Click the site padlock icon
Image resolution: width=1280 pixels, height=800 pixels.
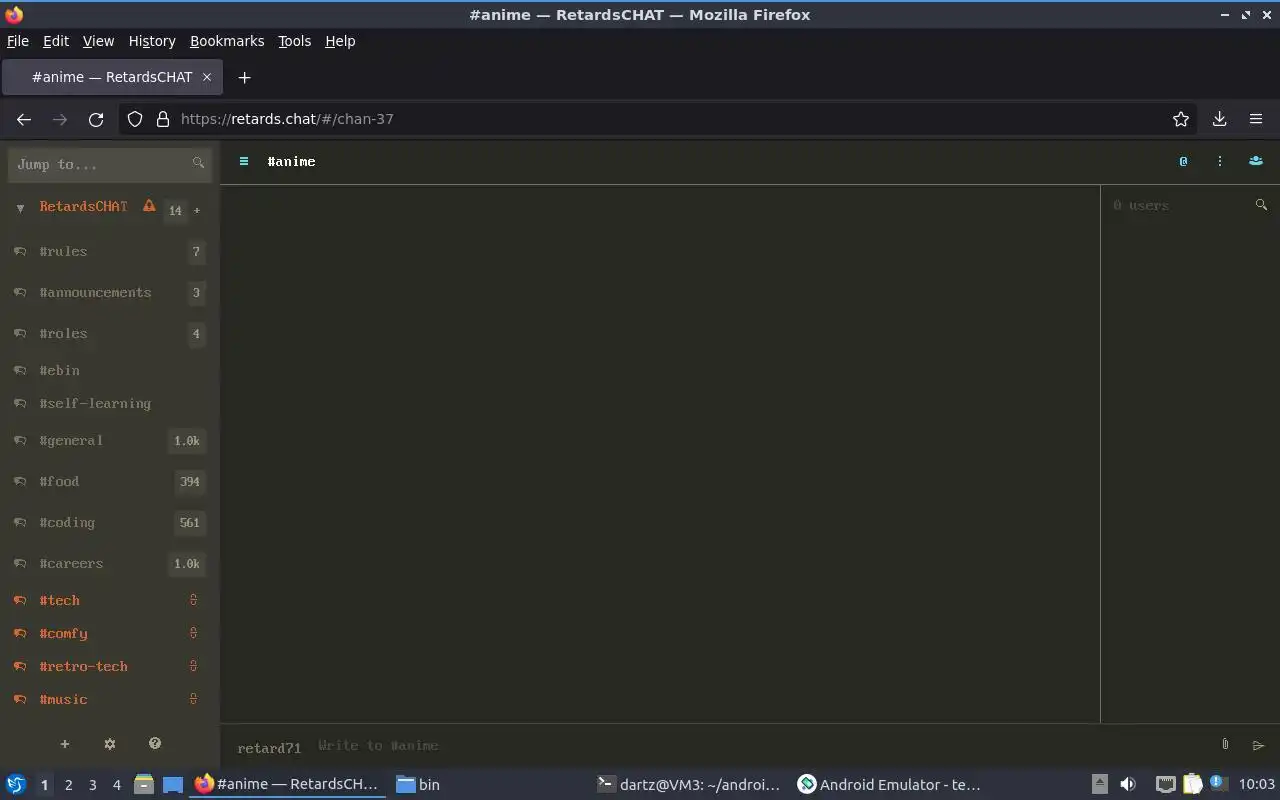click(163, 119)
